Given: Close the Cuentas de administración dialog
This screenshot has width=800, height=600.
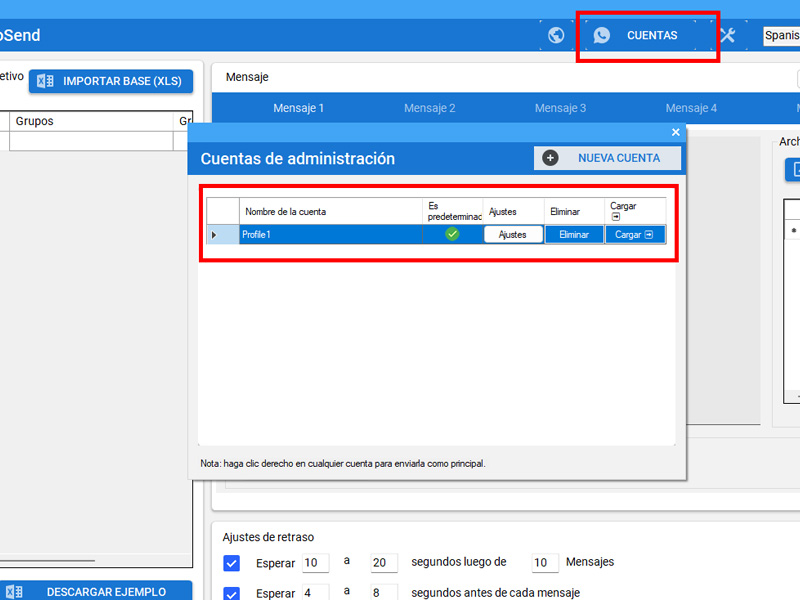Looking at the screenshot, I should (675, 132).
